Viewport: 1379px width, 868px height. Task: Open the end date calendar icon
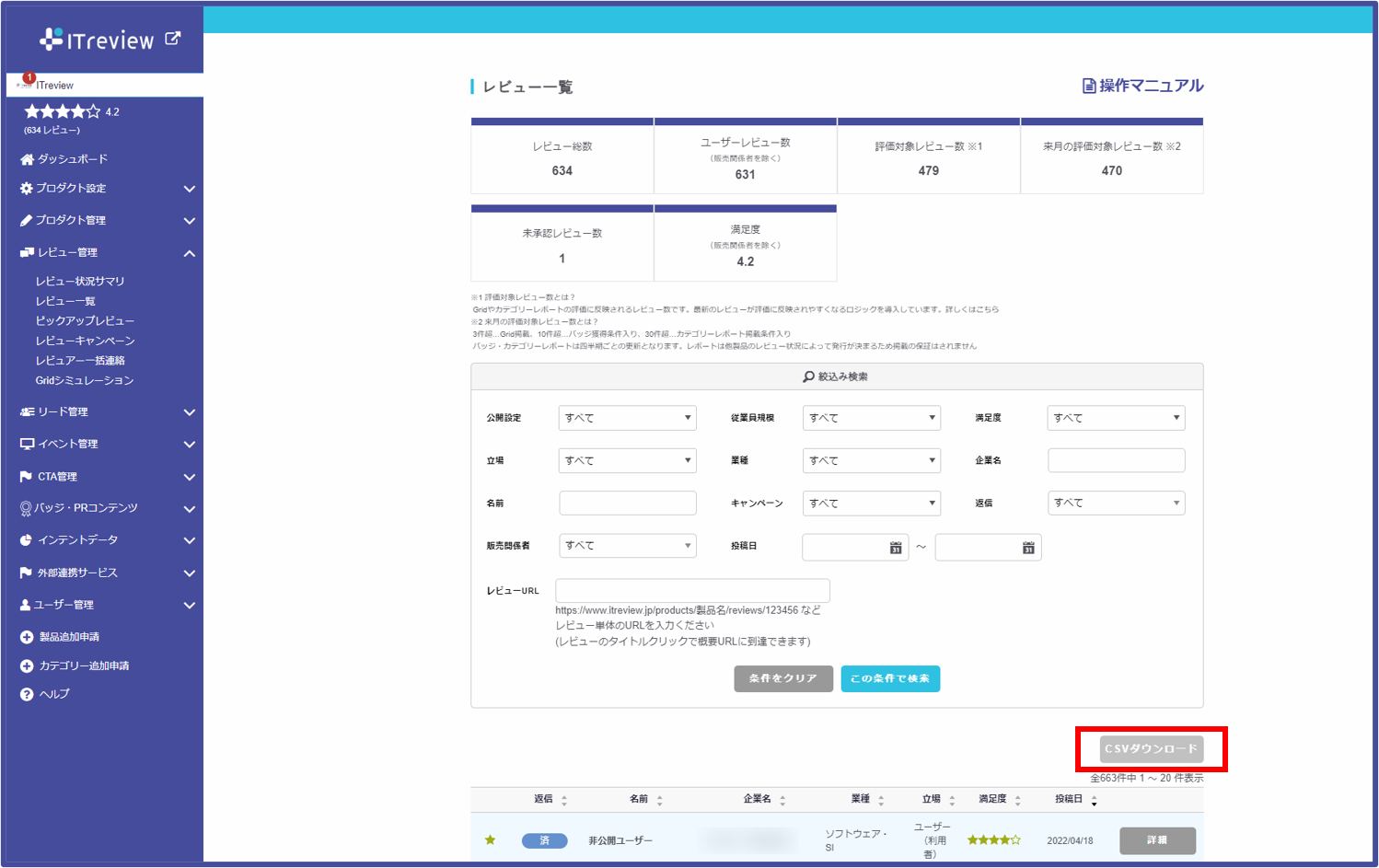pos(1028,548)
